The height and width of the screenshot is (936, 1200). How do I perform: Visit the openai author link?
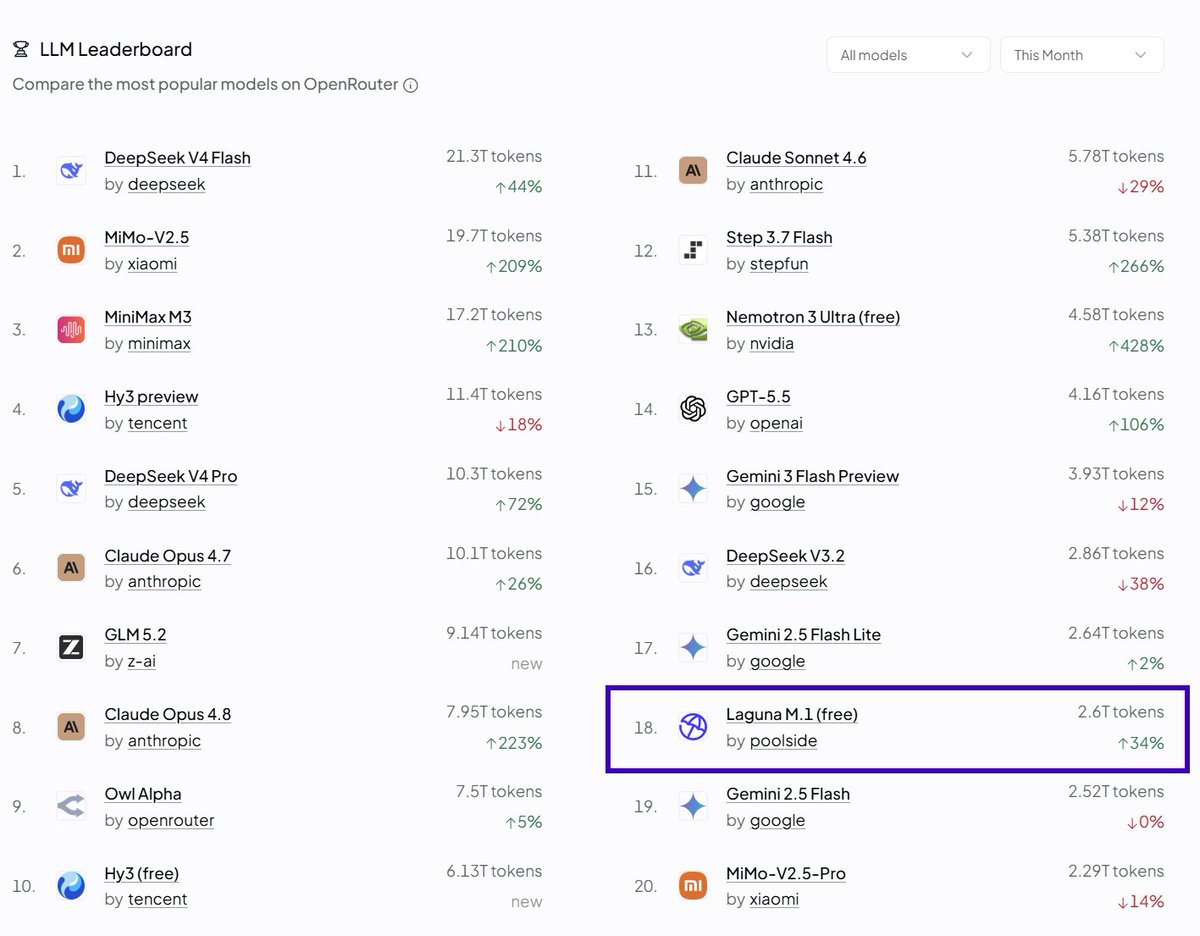[776, 423]
